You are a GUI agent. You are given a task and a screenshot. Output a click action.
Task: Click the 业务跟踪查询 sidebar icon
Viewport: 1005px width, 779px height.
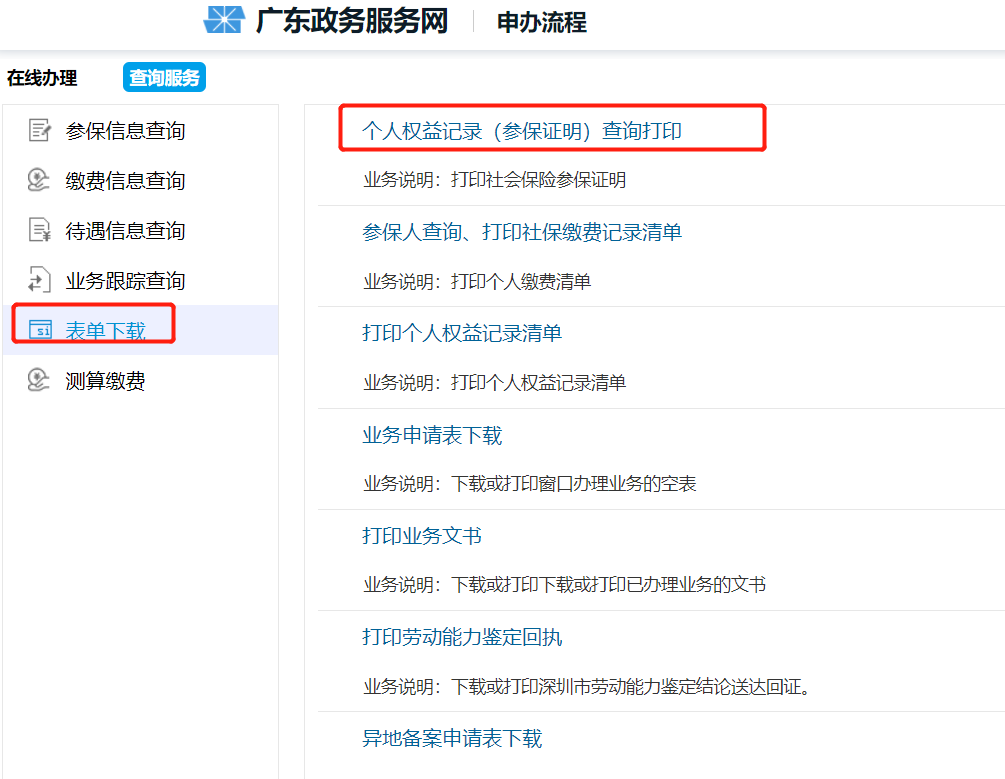[x=39, y=280]
